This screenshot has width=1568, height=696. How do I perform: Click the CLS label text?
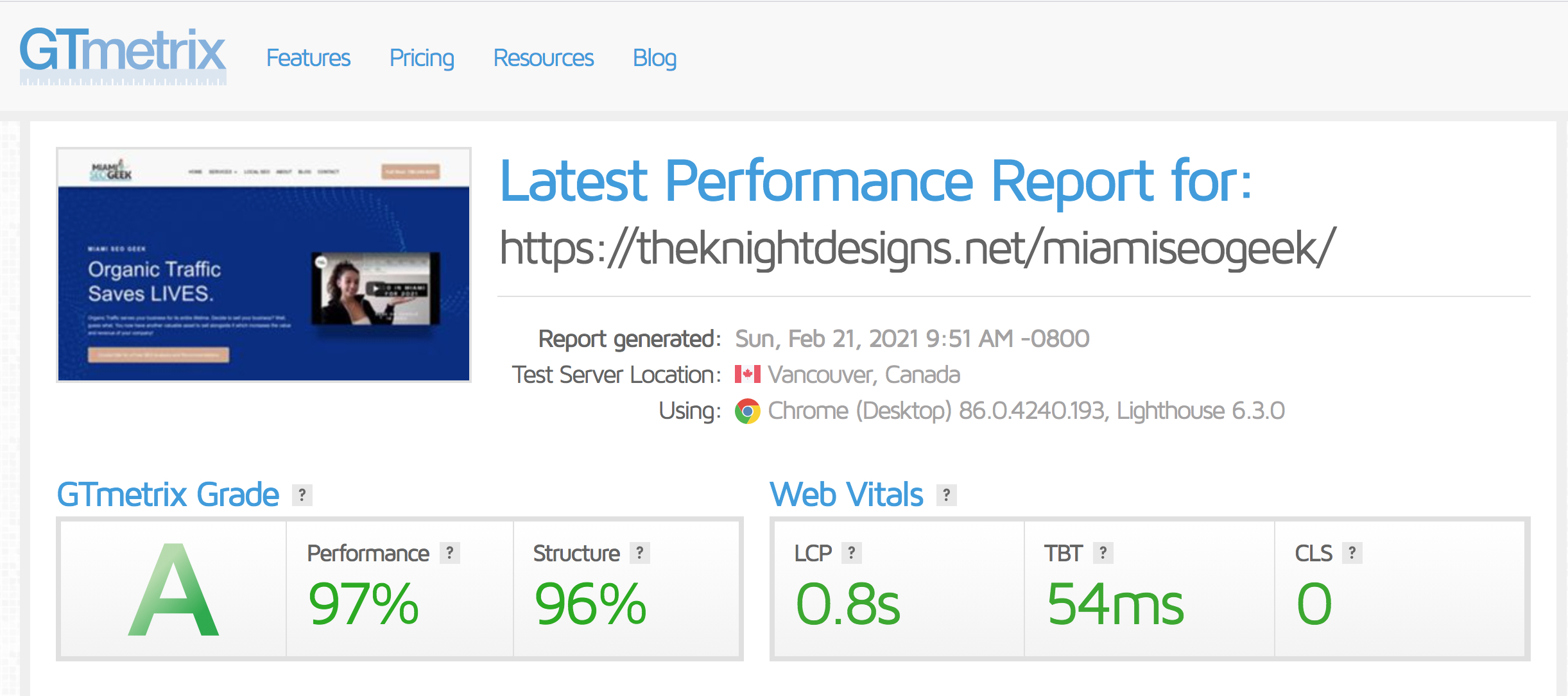coord(1314,553)
